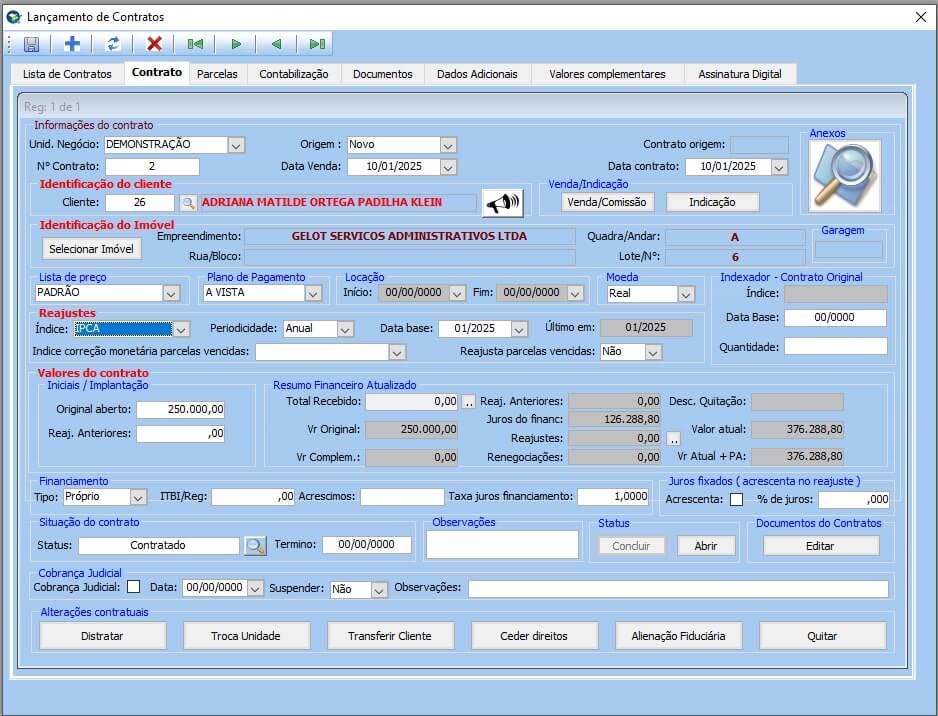Open Anexos magnifying glass thumbnail
This screenshot has width=938, height=716.
[844, 176]
